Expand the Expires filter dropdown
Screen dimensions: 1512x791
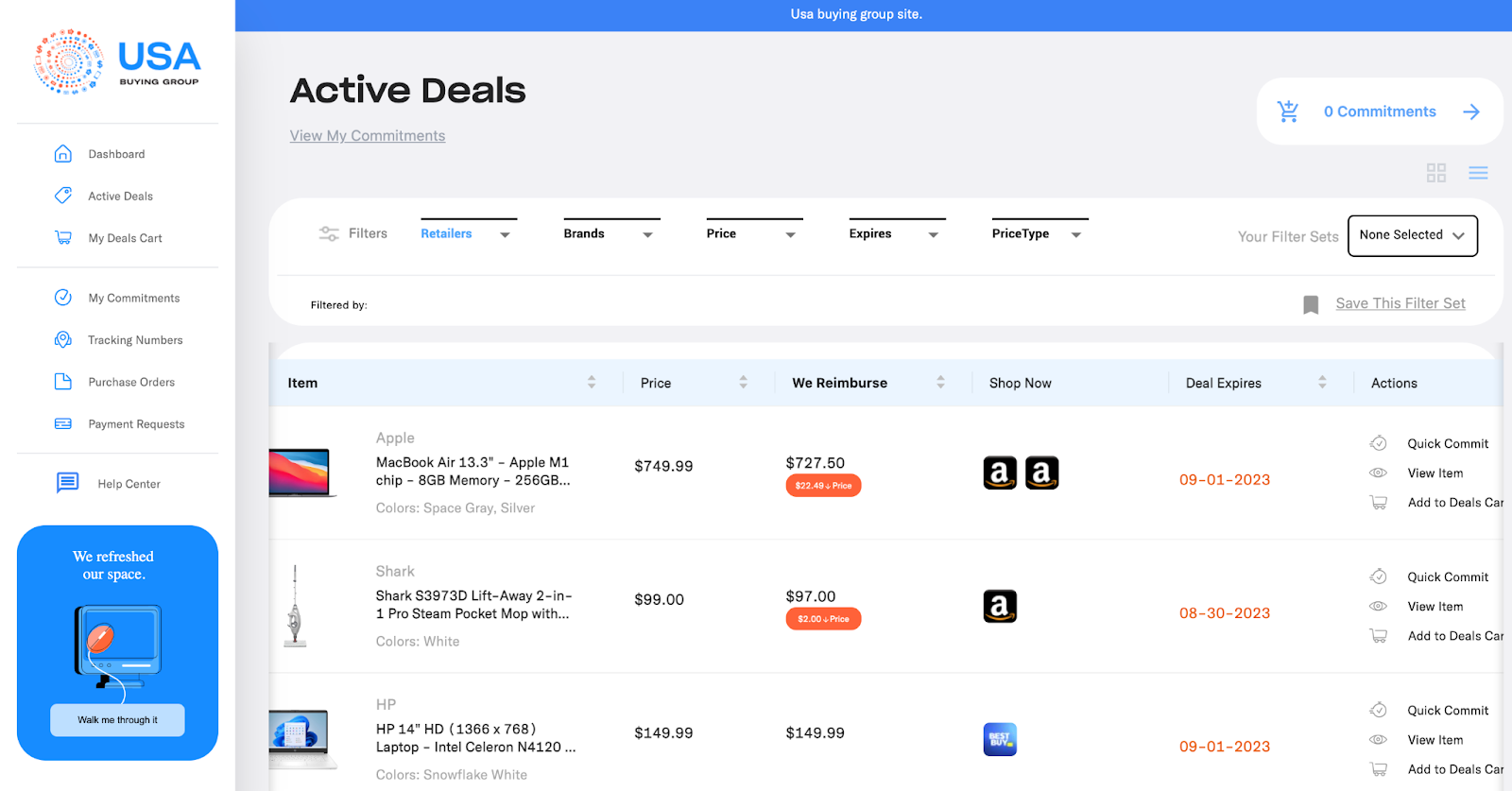point(897,233)
